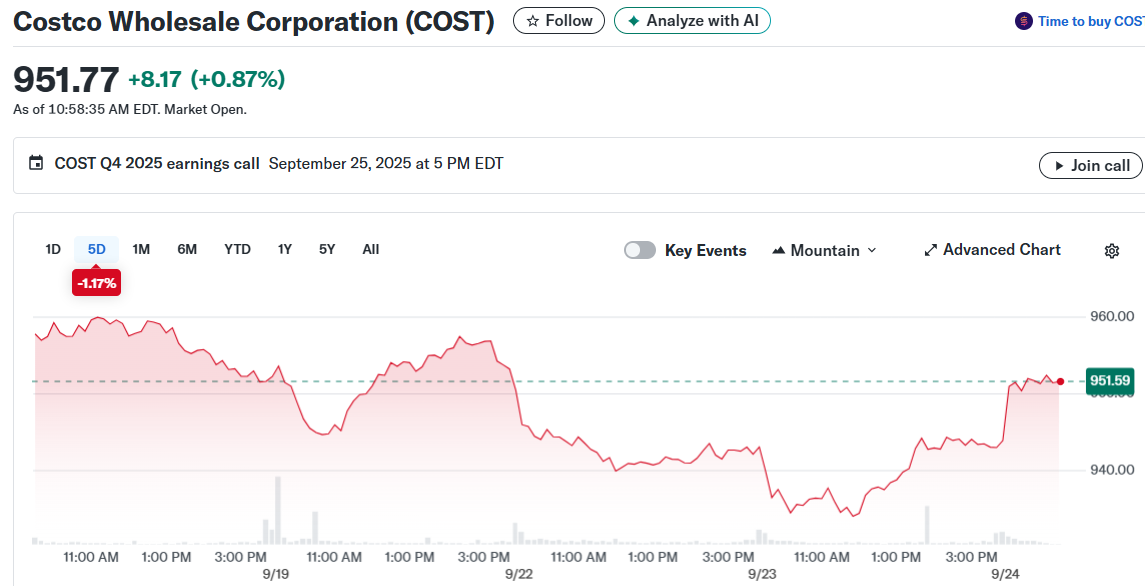Join the earnings call
Screen dimensions: 1145x586
pos(1090,165)
